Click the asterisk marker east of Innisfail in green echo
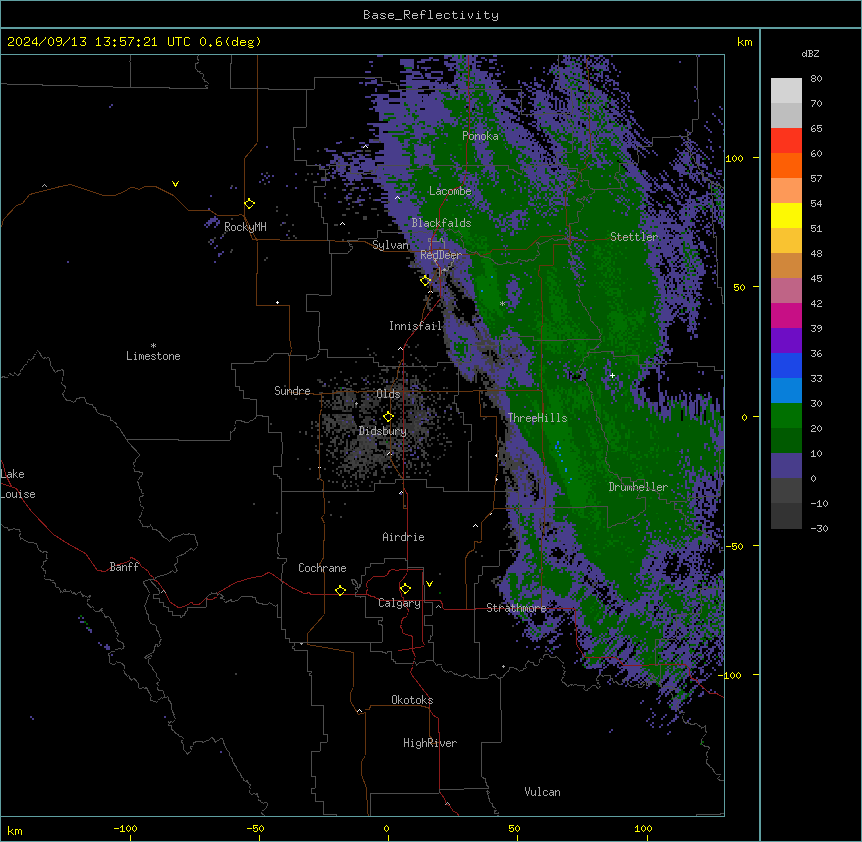Image resolution: width=862 pixels, height=842 pixels. point(502,304)
